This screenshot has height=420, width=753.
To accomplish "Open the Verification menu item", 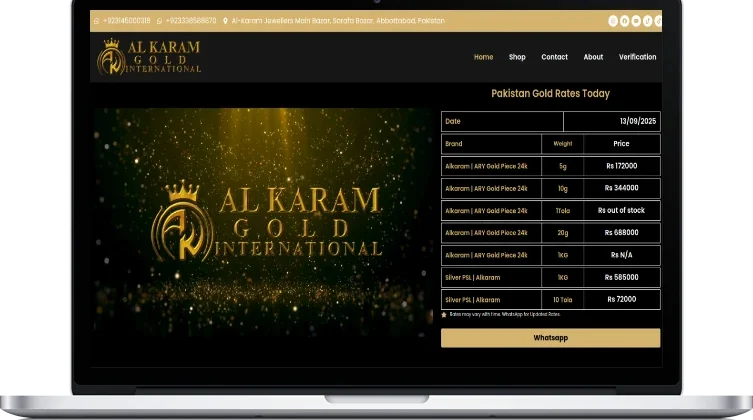I will [x=637, y=57].
